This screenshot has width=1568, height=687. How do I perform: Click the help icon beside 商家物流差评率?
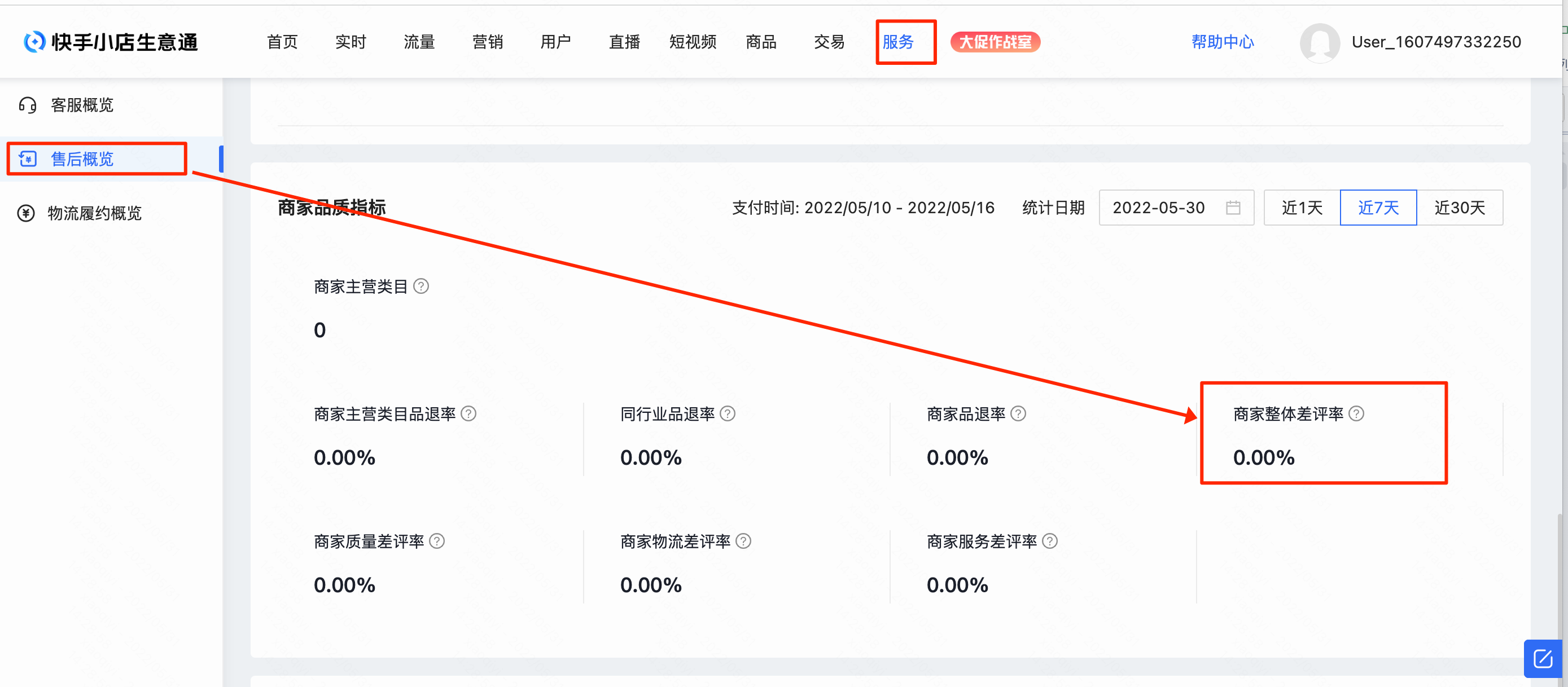pyautogui.click(x=743, y=541)
